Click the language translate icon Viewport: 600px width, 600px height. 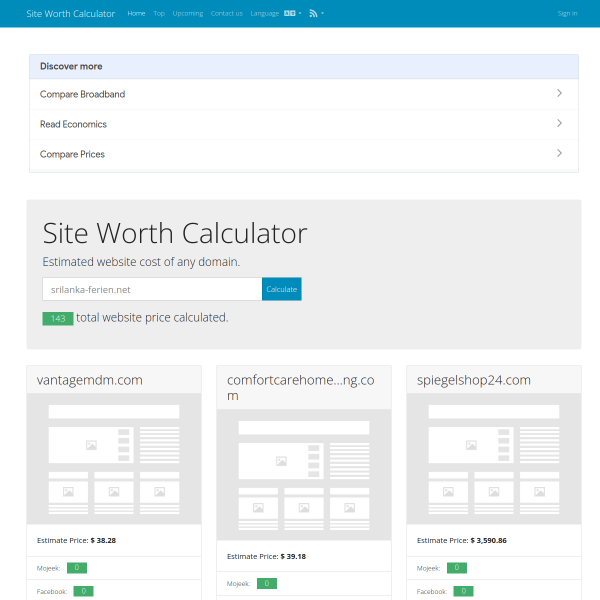(290, 13)
